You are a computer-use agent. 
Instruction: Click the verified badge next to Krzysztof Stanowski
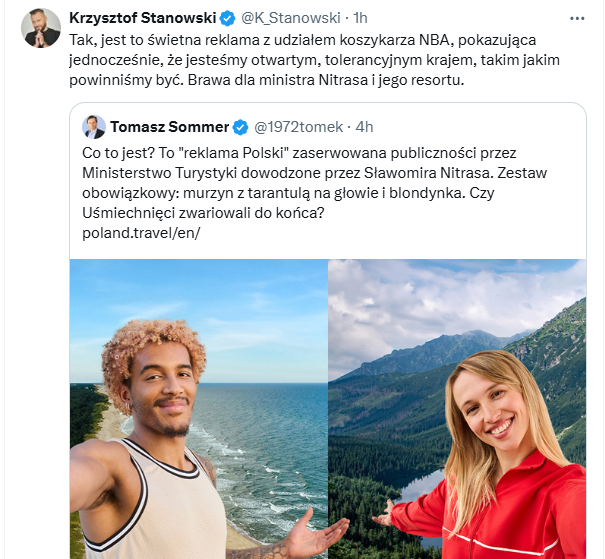(227, 18)
